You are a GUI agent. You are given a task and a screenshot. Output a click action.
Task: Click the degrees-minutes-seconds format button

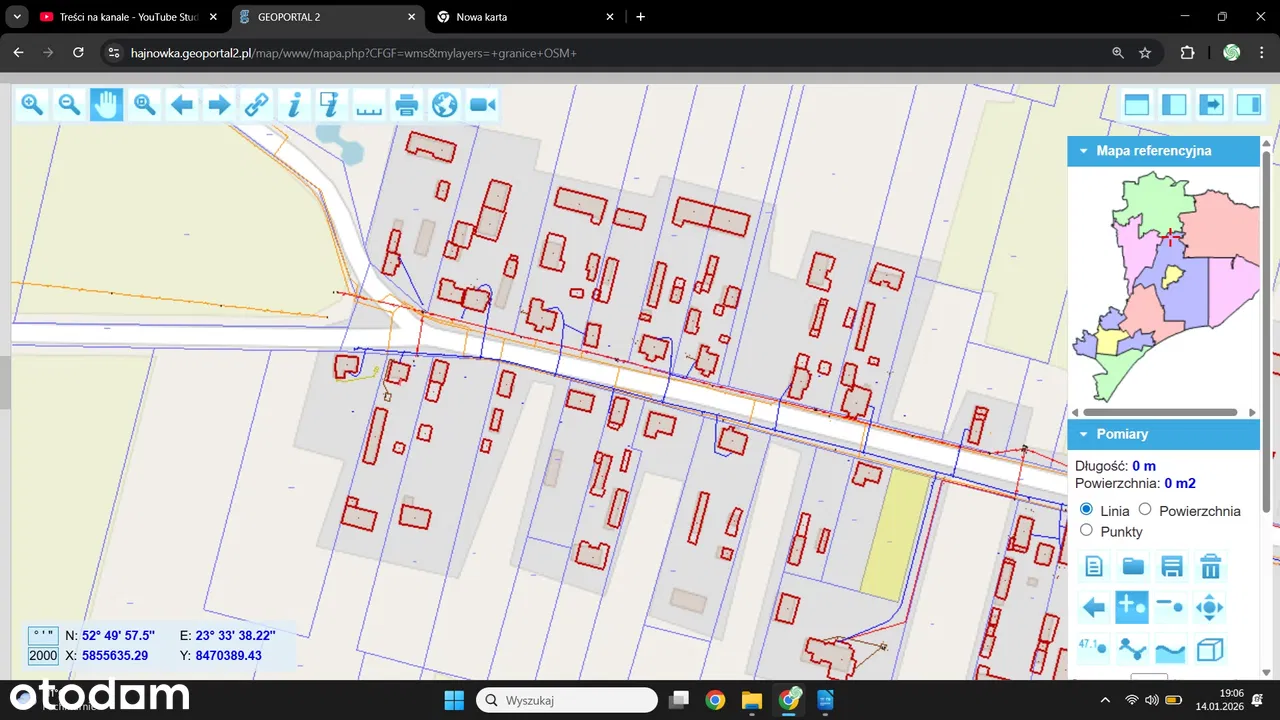click(x=43, y=635)
